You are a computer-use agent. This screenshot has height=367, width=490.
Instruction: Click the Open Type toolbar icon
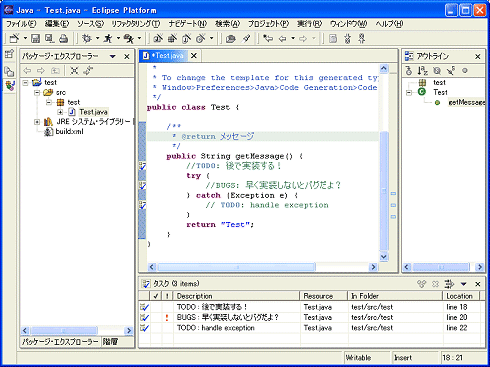tap(230, 39)
